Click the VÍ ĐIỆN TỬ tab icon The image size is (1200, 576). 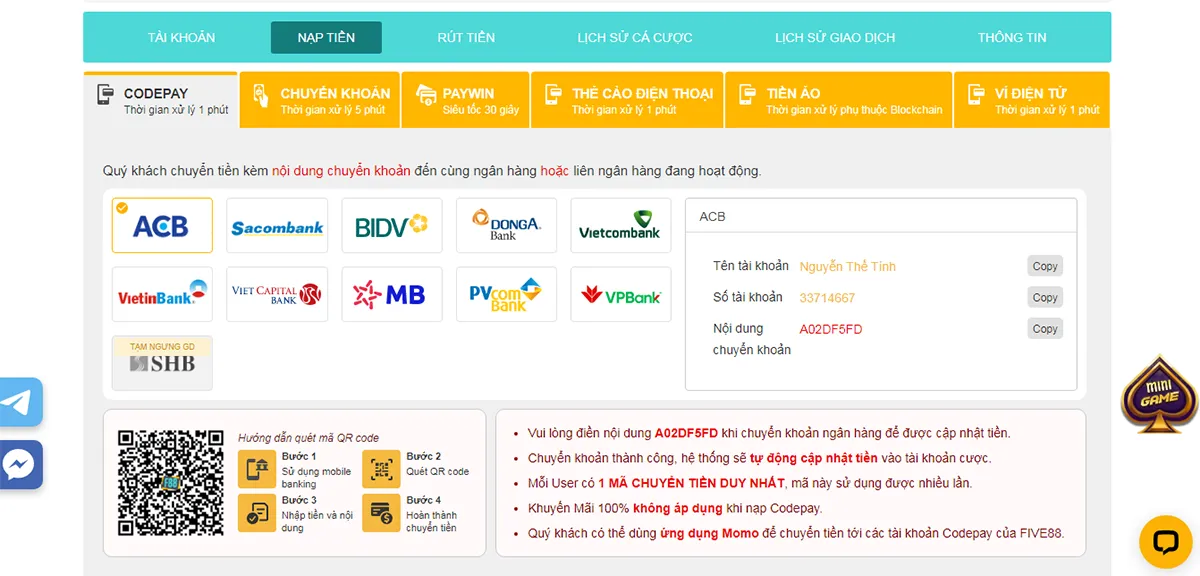tap(976, 95)
